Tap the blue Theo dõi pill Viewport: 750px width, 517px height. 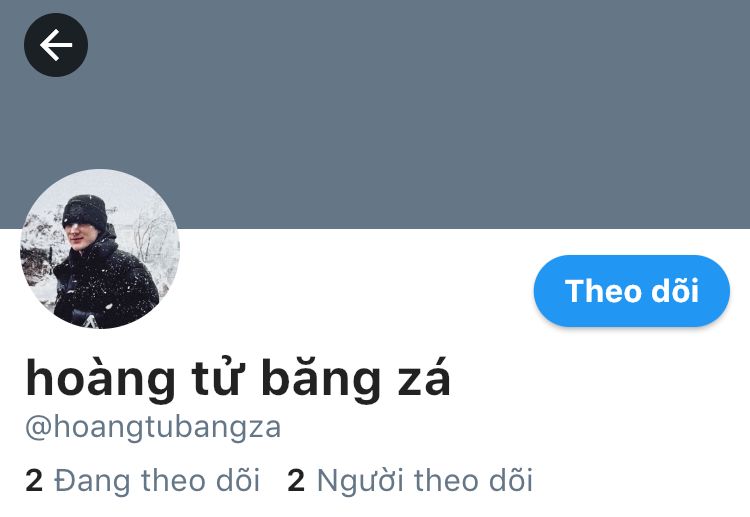click(631, 291)
